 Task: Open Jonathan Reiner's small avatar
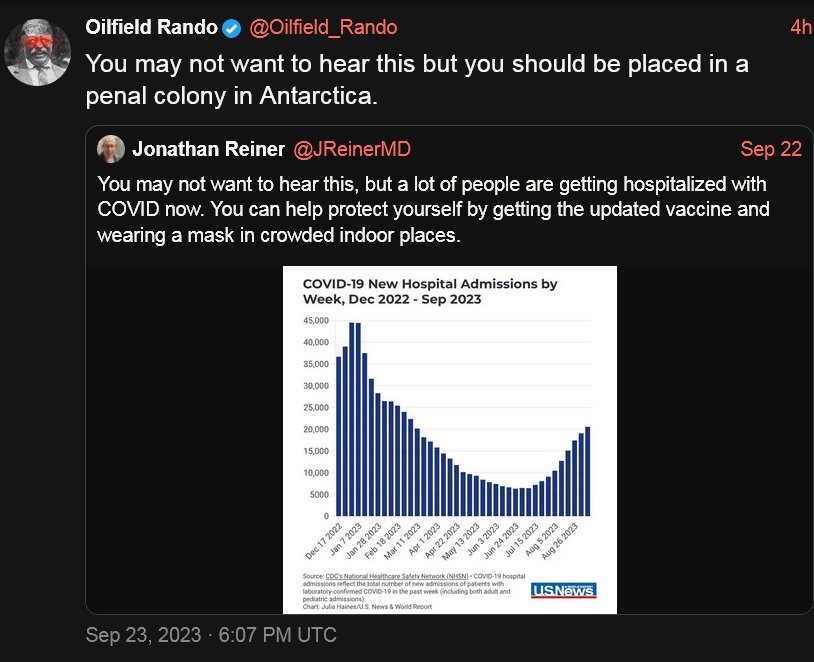pyautogui.click(x=111, y=149)
